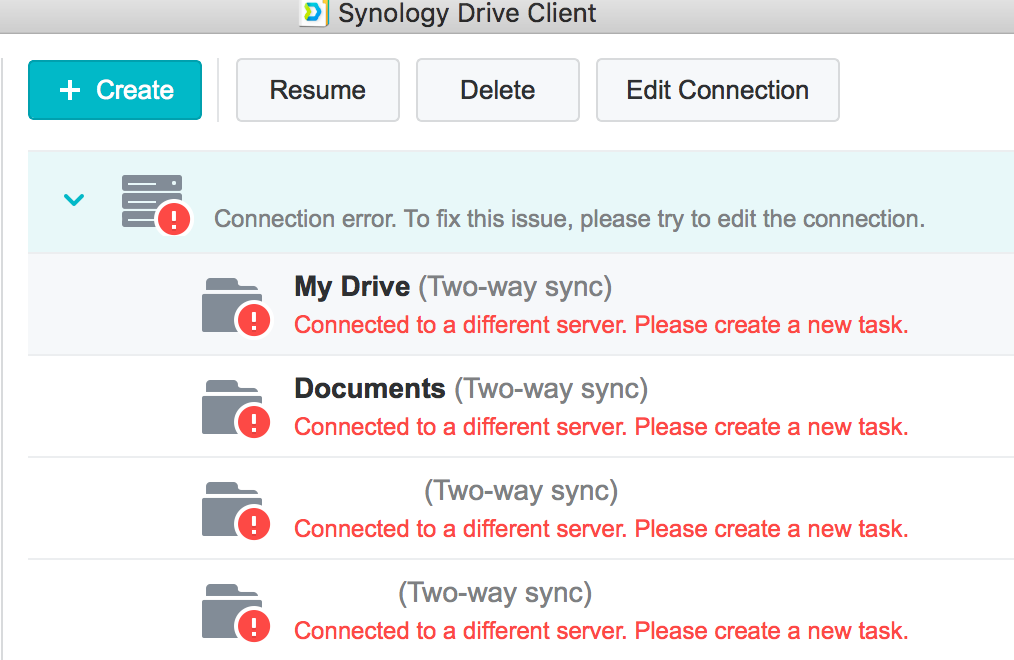Click the third task's folder icon
This screenshot has width=1014, height=660.
tap(233, 509)
